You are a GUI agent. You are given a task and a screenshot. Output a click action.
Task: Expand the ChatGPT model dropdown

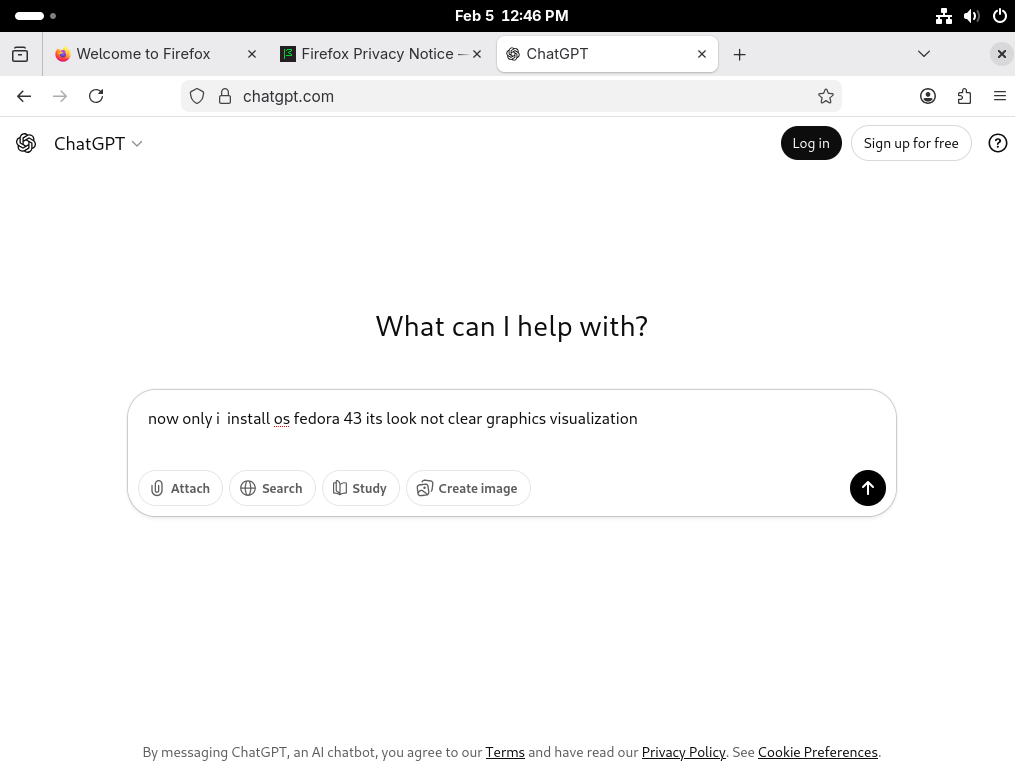click(x=97, y=144)
